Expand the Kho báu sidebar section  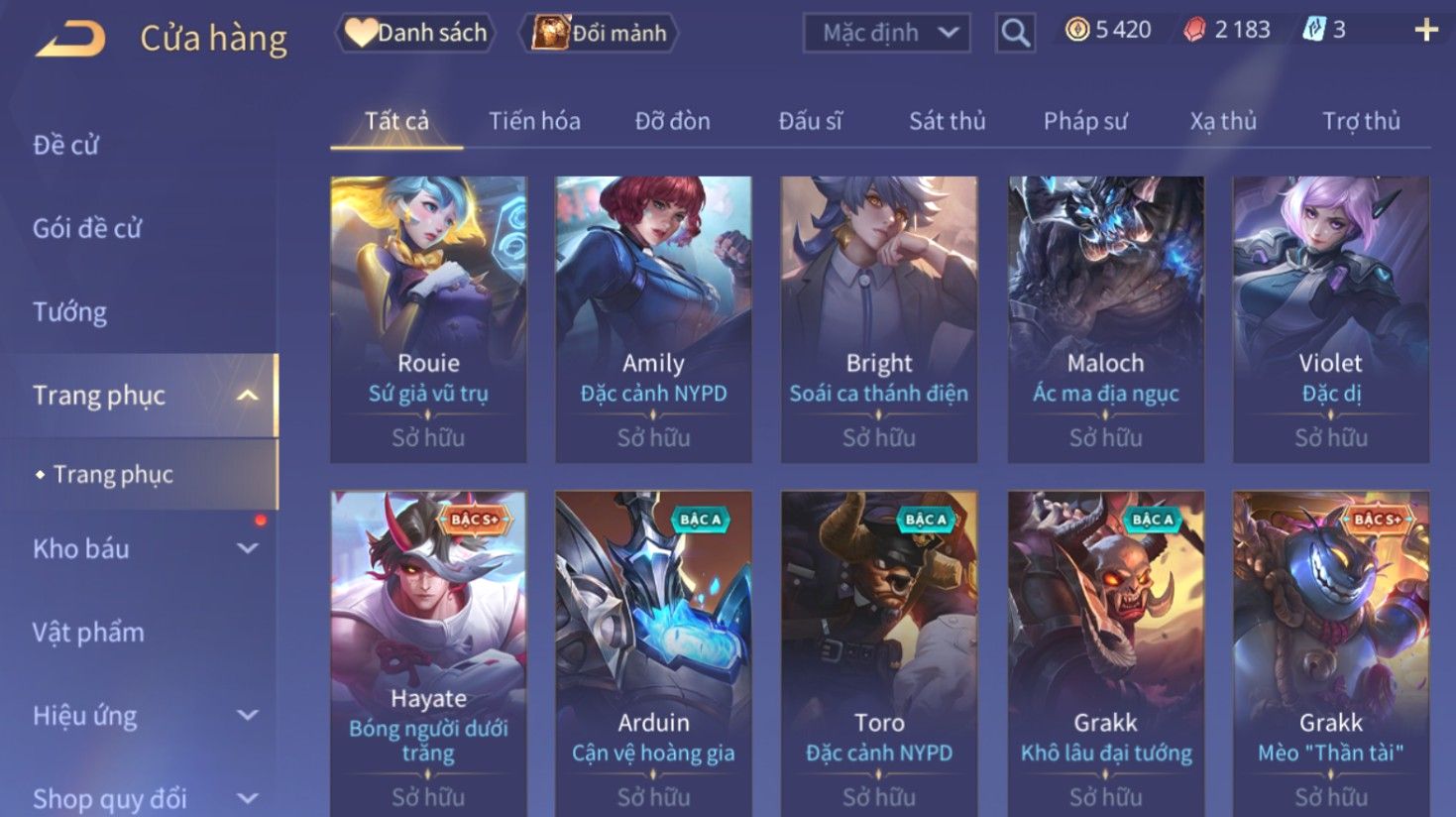click(x=248, y=548)
